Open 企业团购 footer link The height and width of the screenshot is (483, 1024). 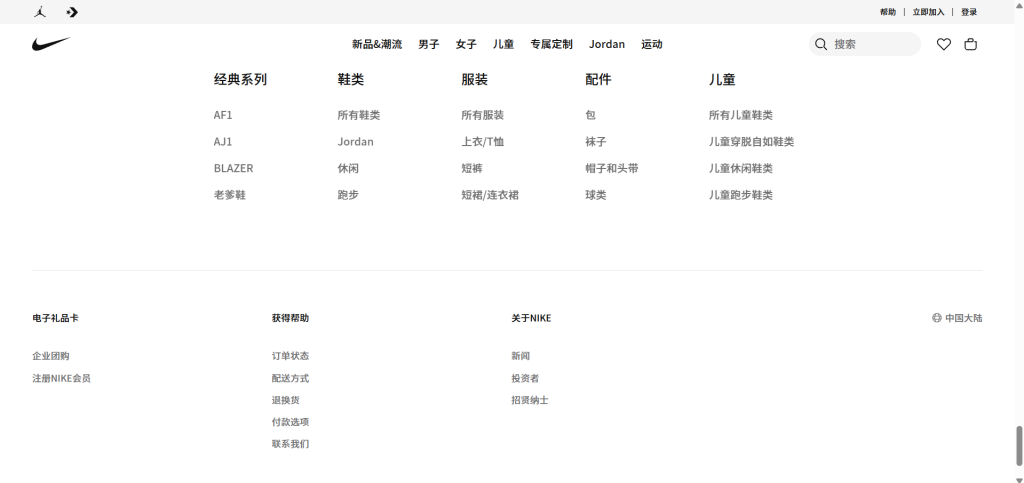coord(51,356)
